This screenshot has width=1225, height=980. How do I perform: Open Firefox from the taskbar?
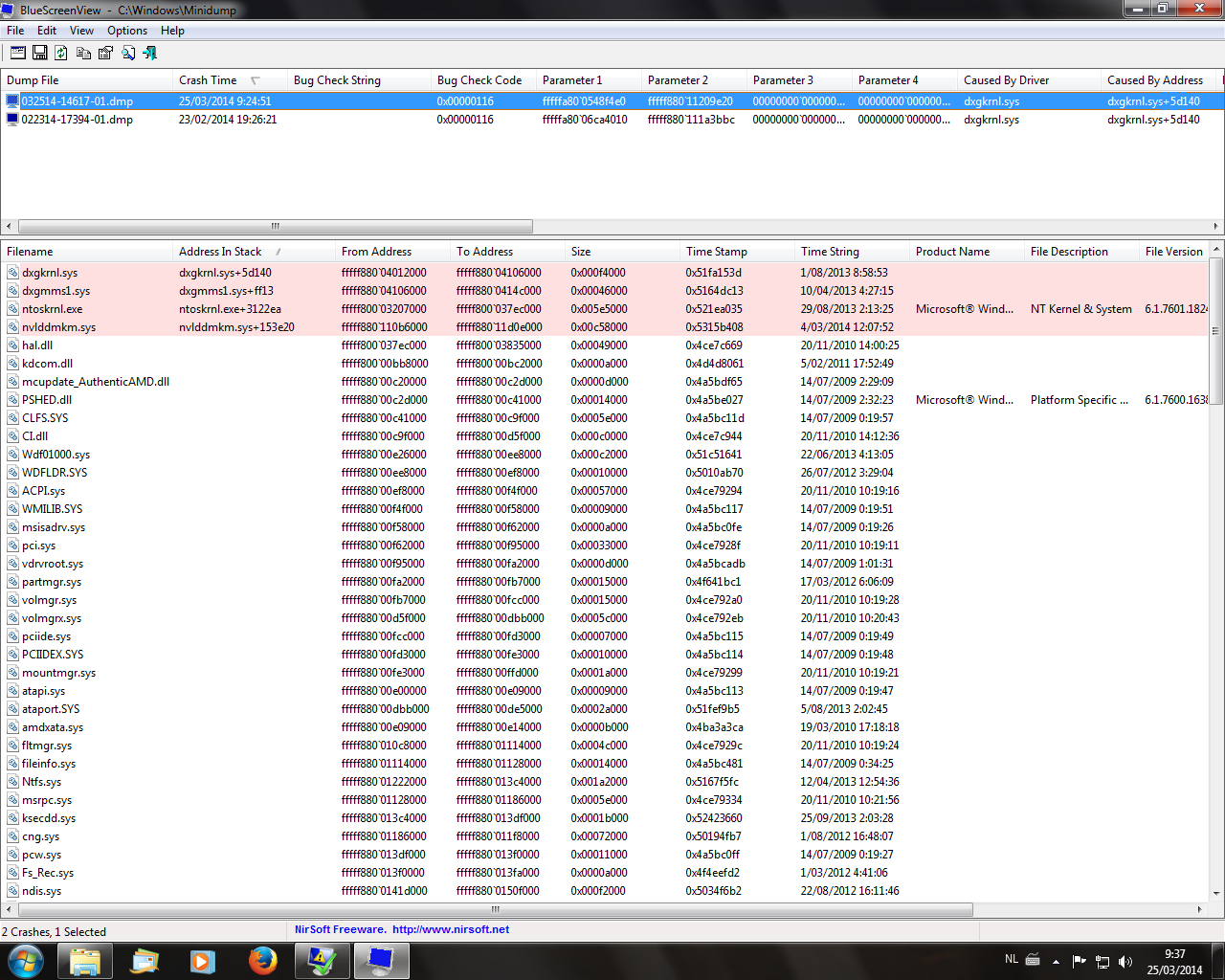pyautogui.click(x=262, y=960)
